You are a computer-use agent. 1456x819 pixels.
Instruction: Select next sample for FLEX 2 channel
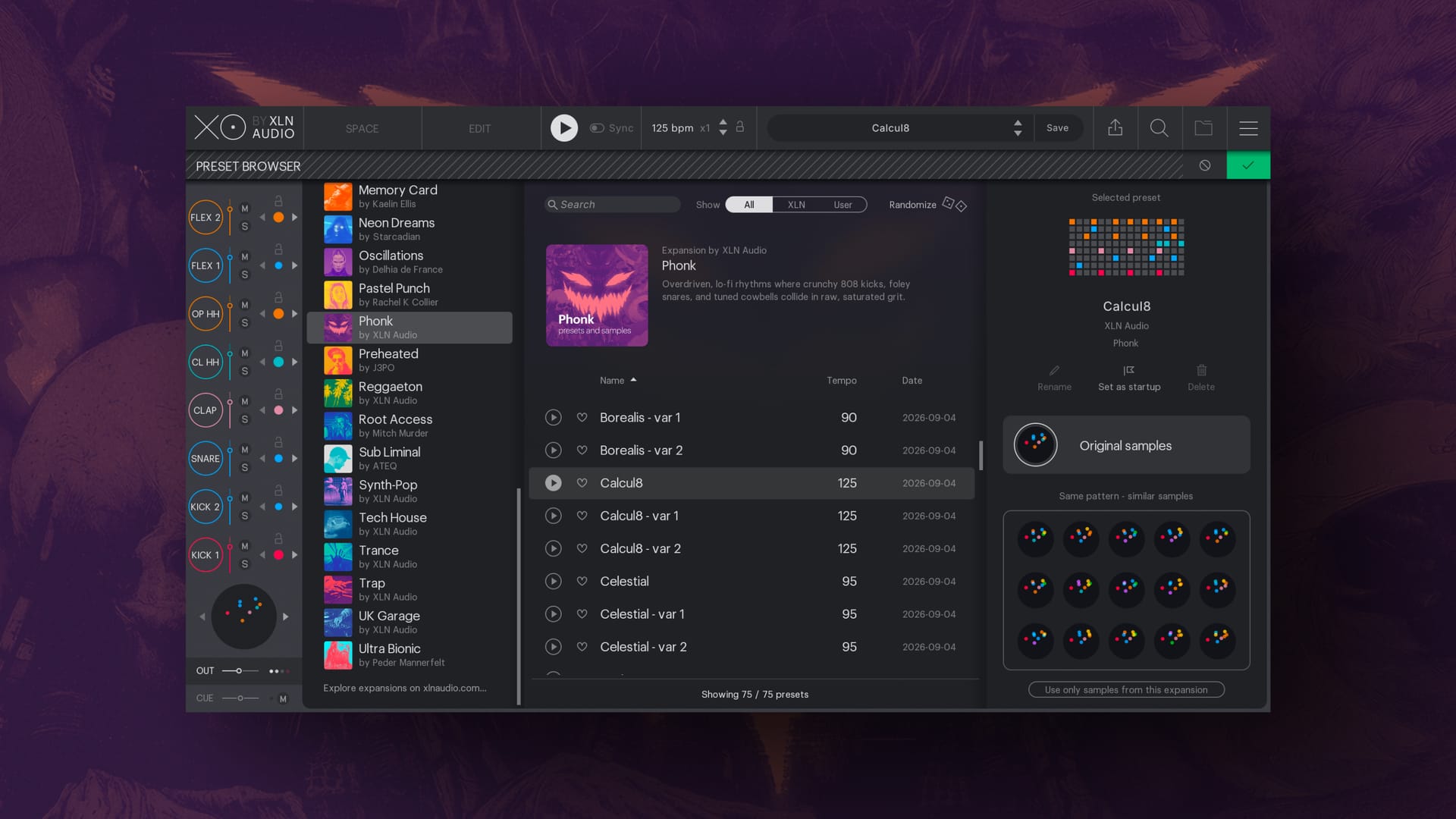point(295,218)
